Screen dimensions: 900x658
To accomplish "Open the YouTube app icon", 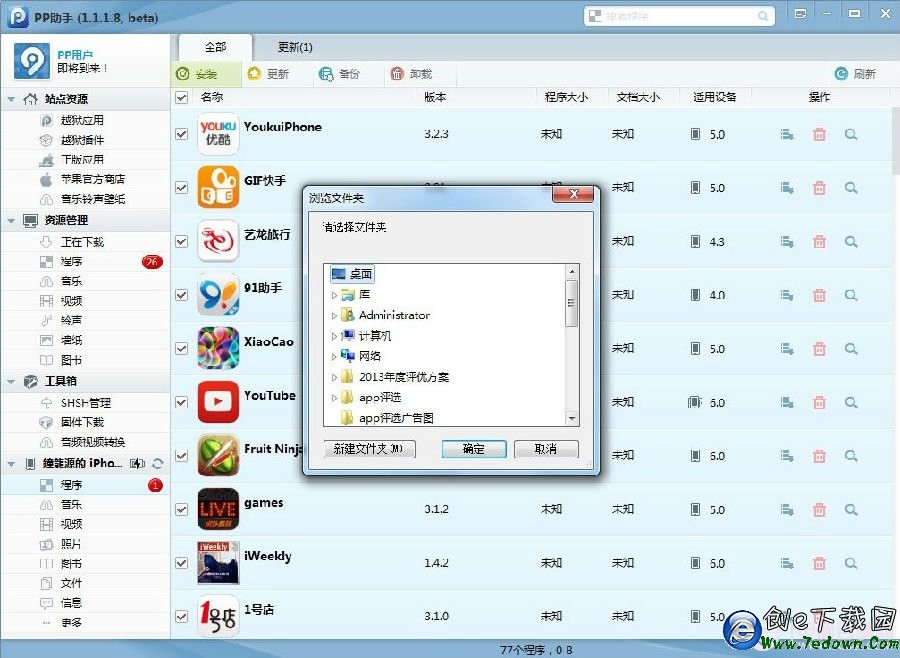I will (218, 402).
